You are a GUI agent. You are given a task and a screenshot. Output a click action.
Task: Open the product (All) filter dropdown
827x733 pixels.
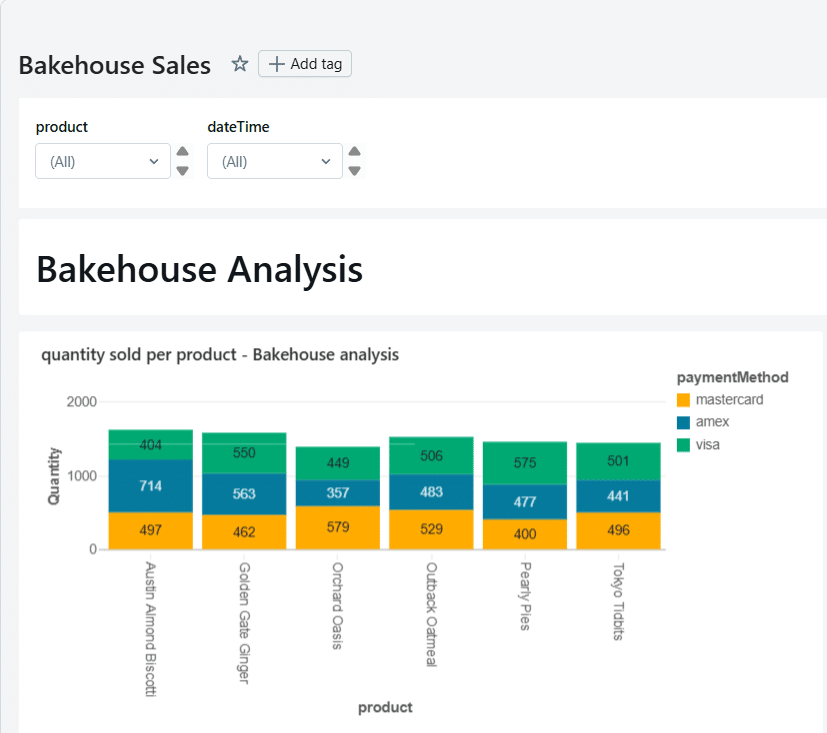point(103,160)
